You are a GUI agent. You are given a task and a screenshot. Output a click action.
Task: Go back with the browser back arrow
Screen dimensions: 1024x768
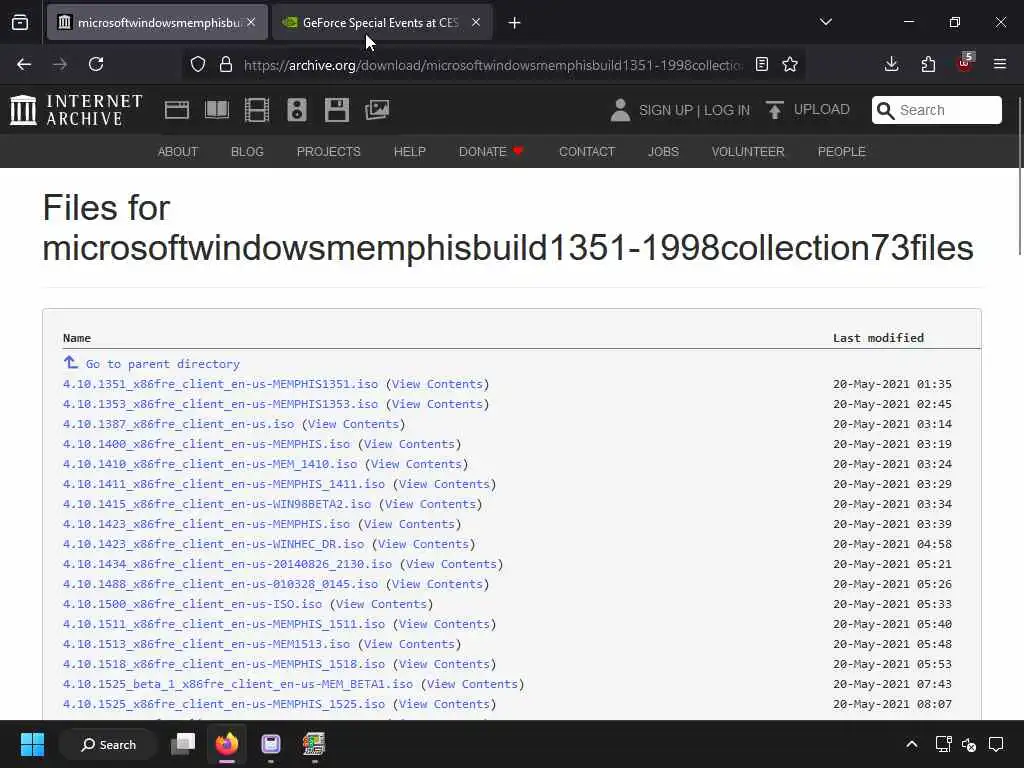tap(24, 64)
